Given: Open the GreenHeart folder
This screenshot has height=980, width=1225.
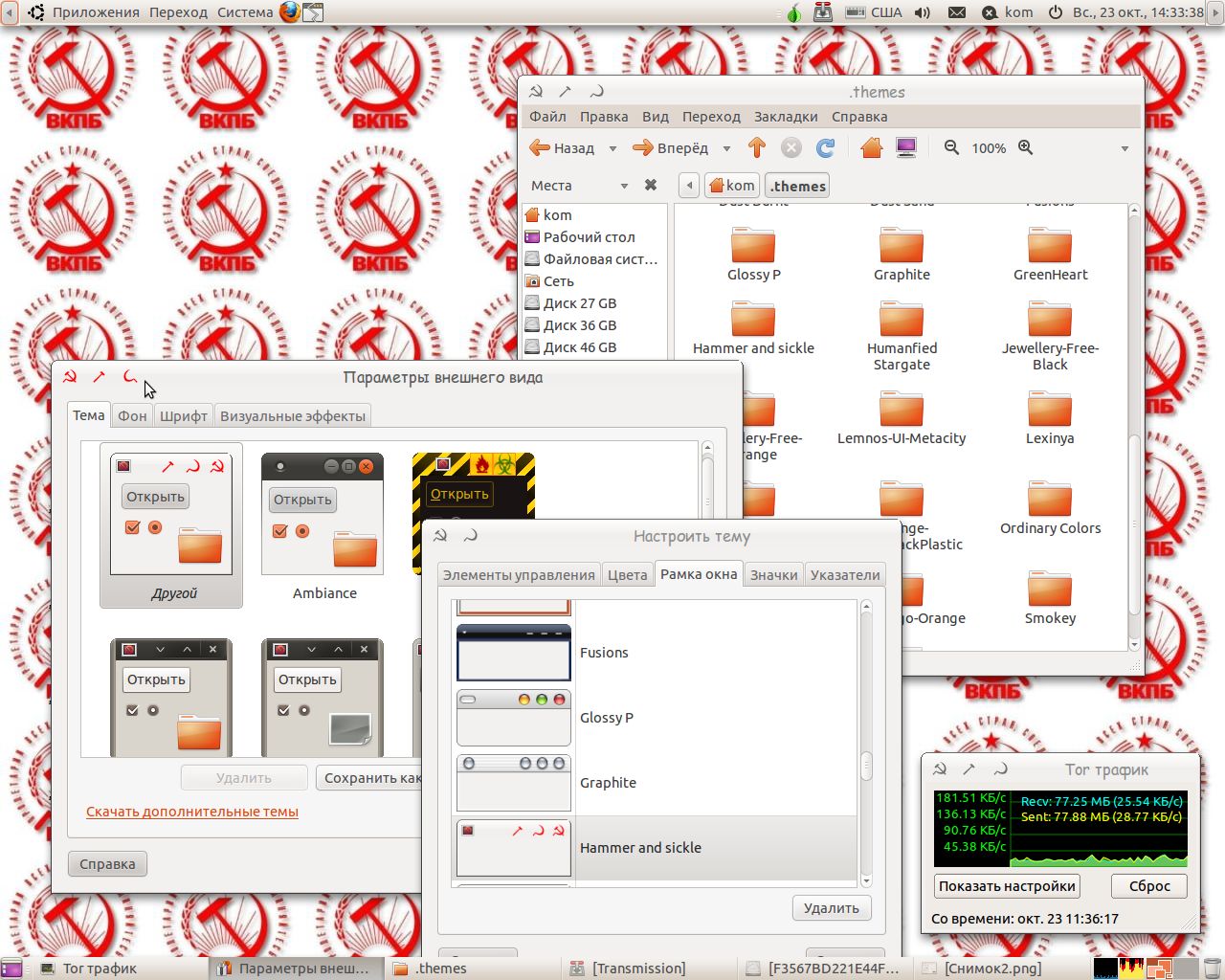Looking at the screenshot, I should click(1050, 255).
